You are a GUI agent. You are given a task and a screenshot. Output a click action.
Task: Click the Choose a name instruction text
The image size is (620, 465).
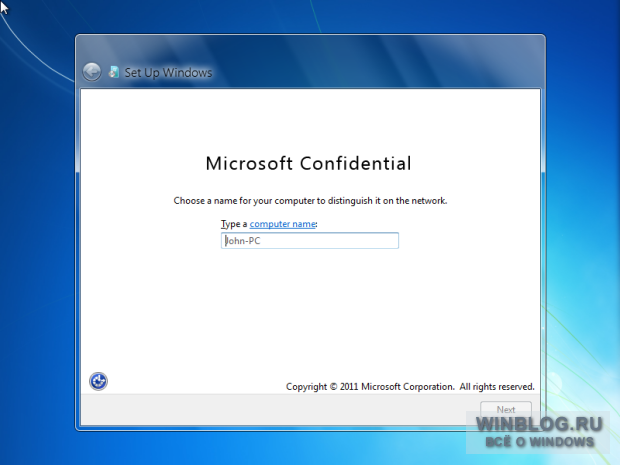[310, 201]
